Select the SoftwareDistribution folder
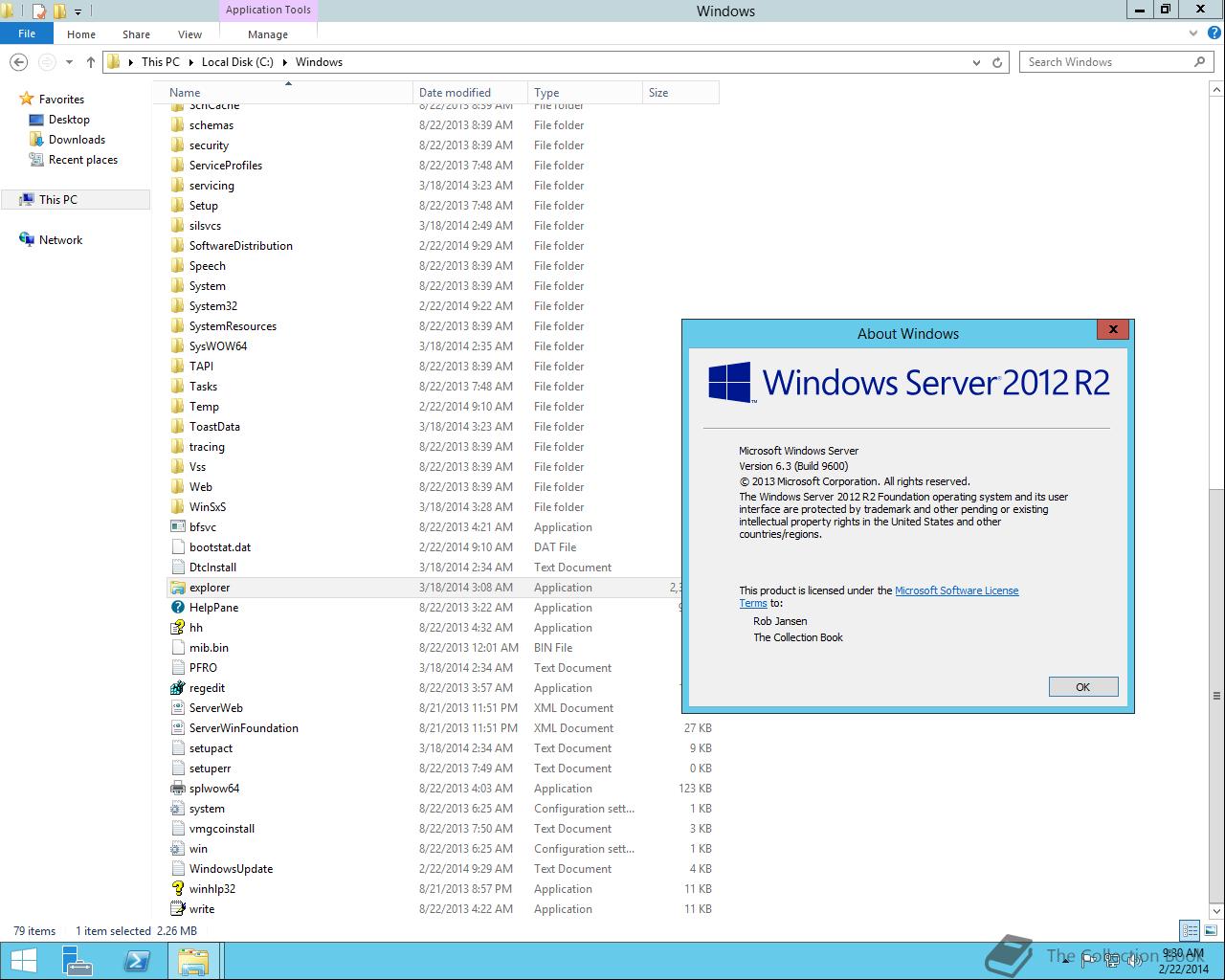 [241, 246]
